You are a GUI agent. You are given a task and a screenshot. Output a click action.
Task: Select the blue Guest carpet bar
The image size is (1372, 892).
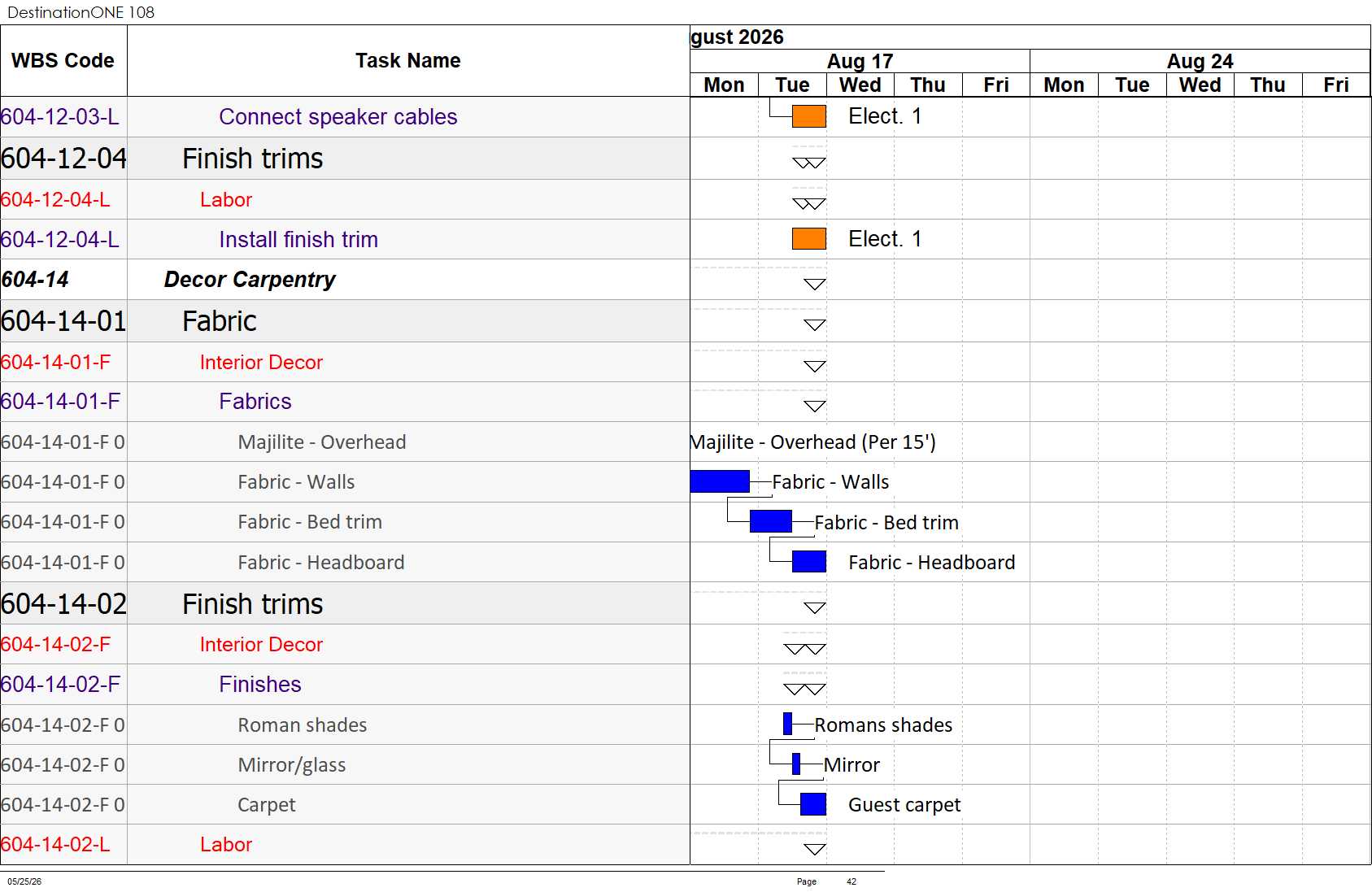813,804
